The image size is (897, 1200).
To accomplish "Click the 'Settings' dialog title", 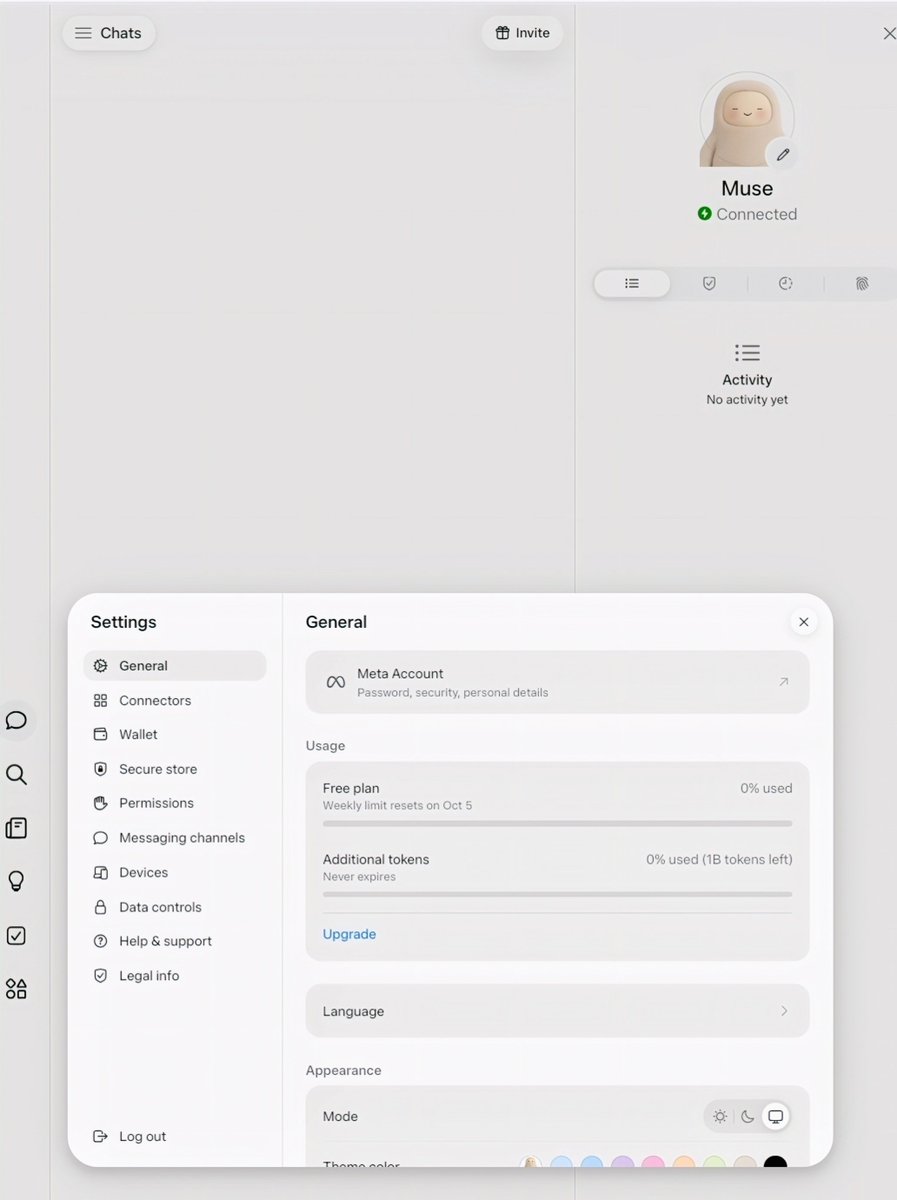I will (x=124, y=622).
